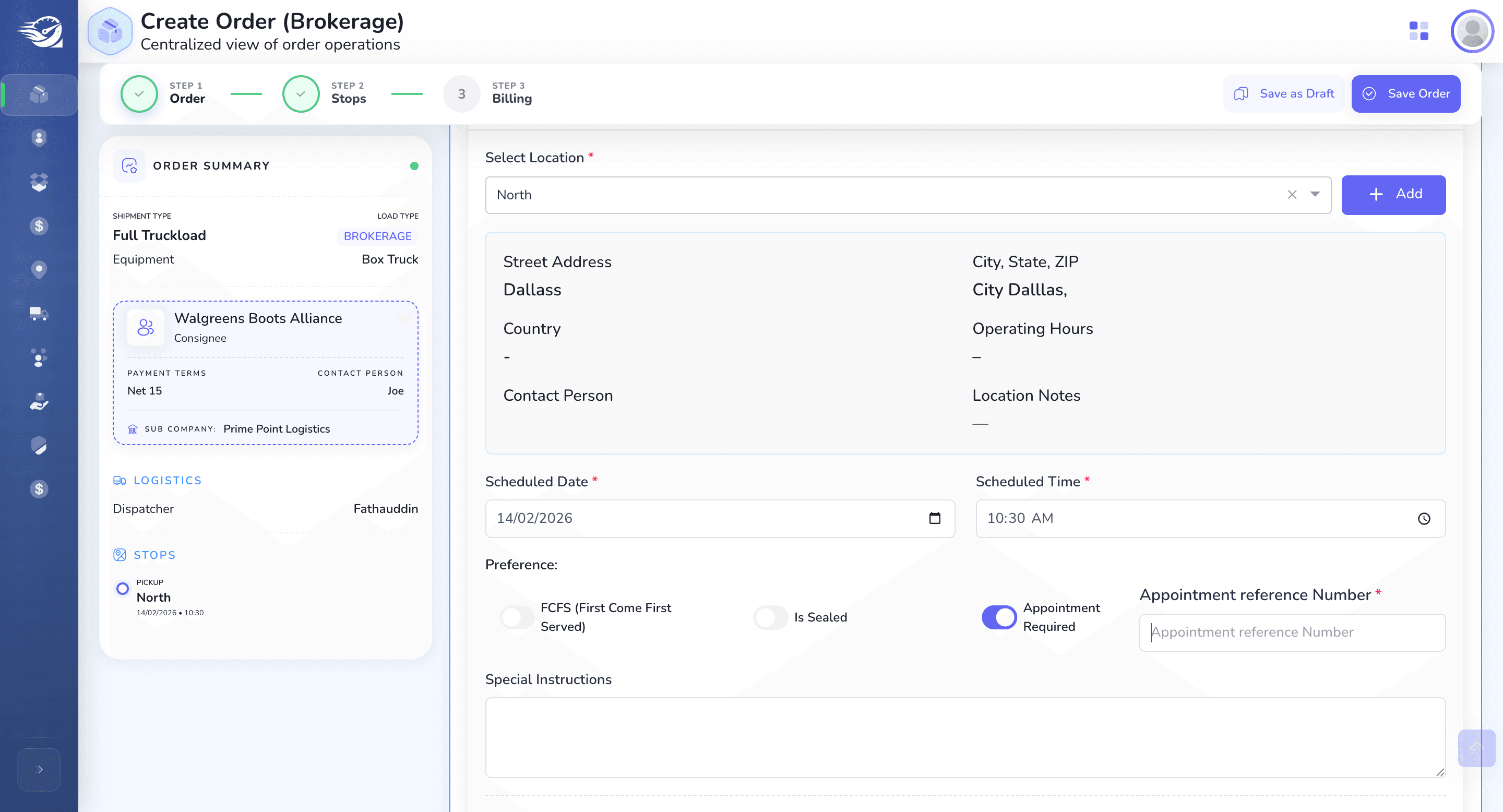Click Save as Draft
Screen dimensions: 1503x812
pyautogui.click(x=1284, y=93)
